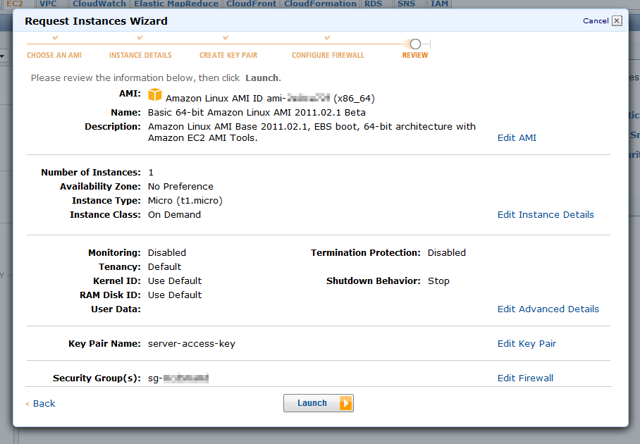This screenshot has width=640, height=444.
Task: Click Edit Firewall link
Action: point(525,378)
